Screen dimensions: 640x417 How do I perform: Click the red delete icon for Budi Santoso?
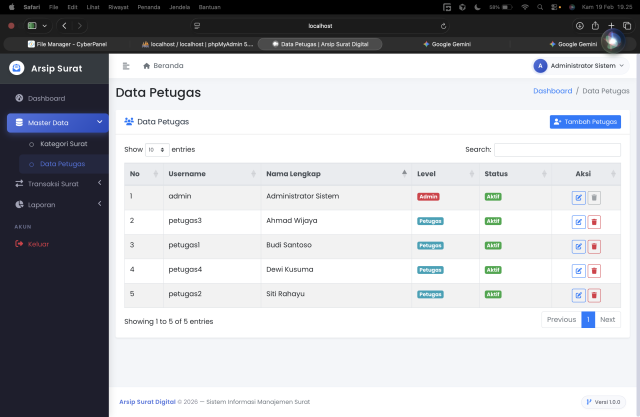594,246
